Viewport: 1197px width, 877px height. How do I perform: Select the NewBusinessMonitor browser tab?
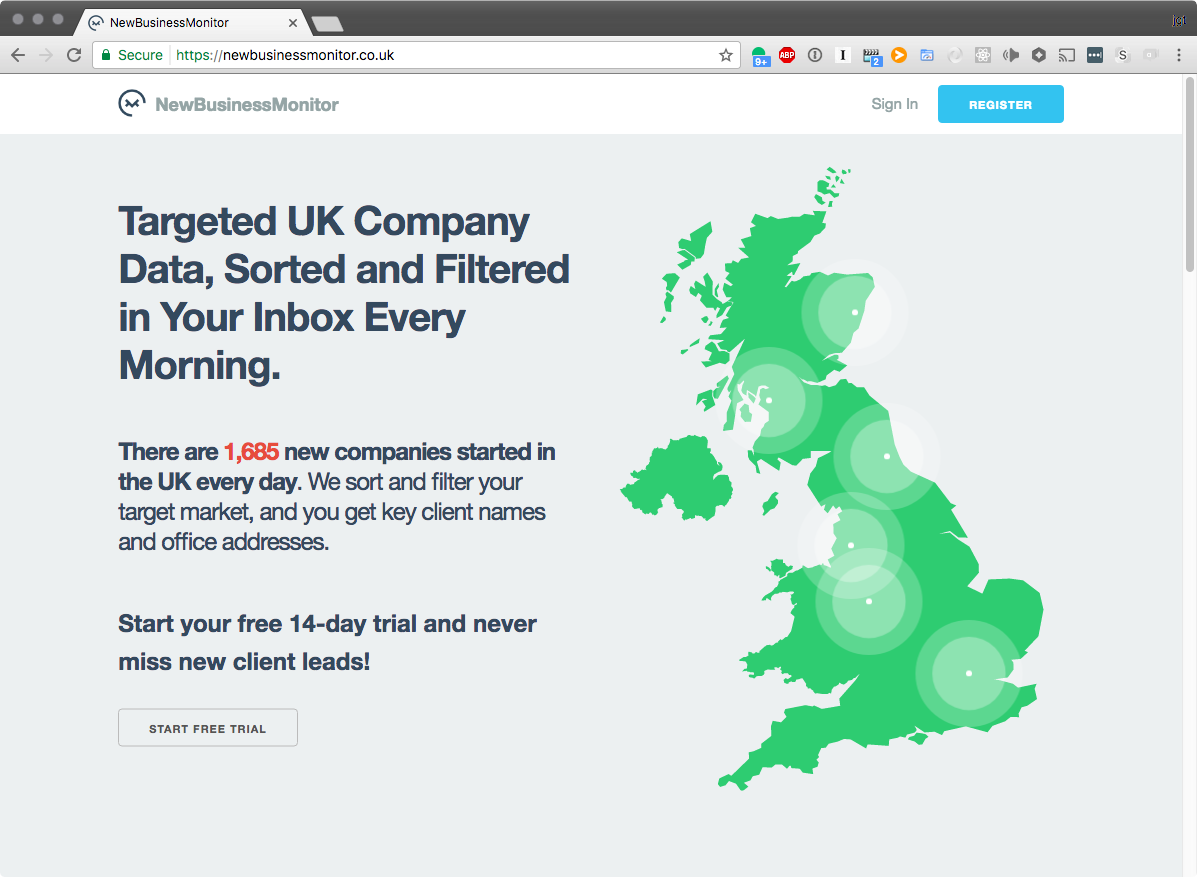(192, 23)
